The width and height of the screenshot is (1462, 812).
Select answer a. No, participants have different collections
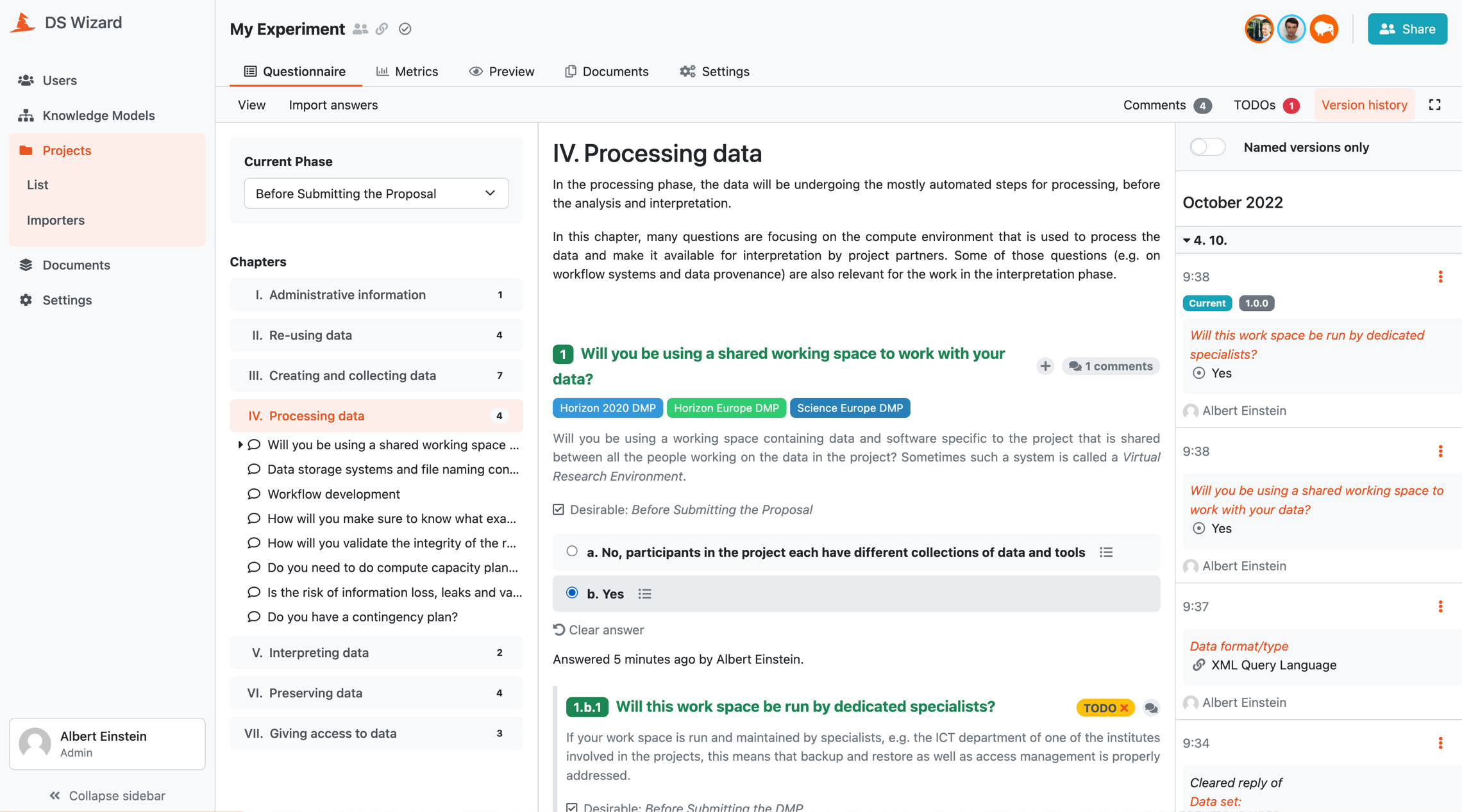coord(571,551)
